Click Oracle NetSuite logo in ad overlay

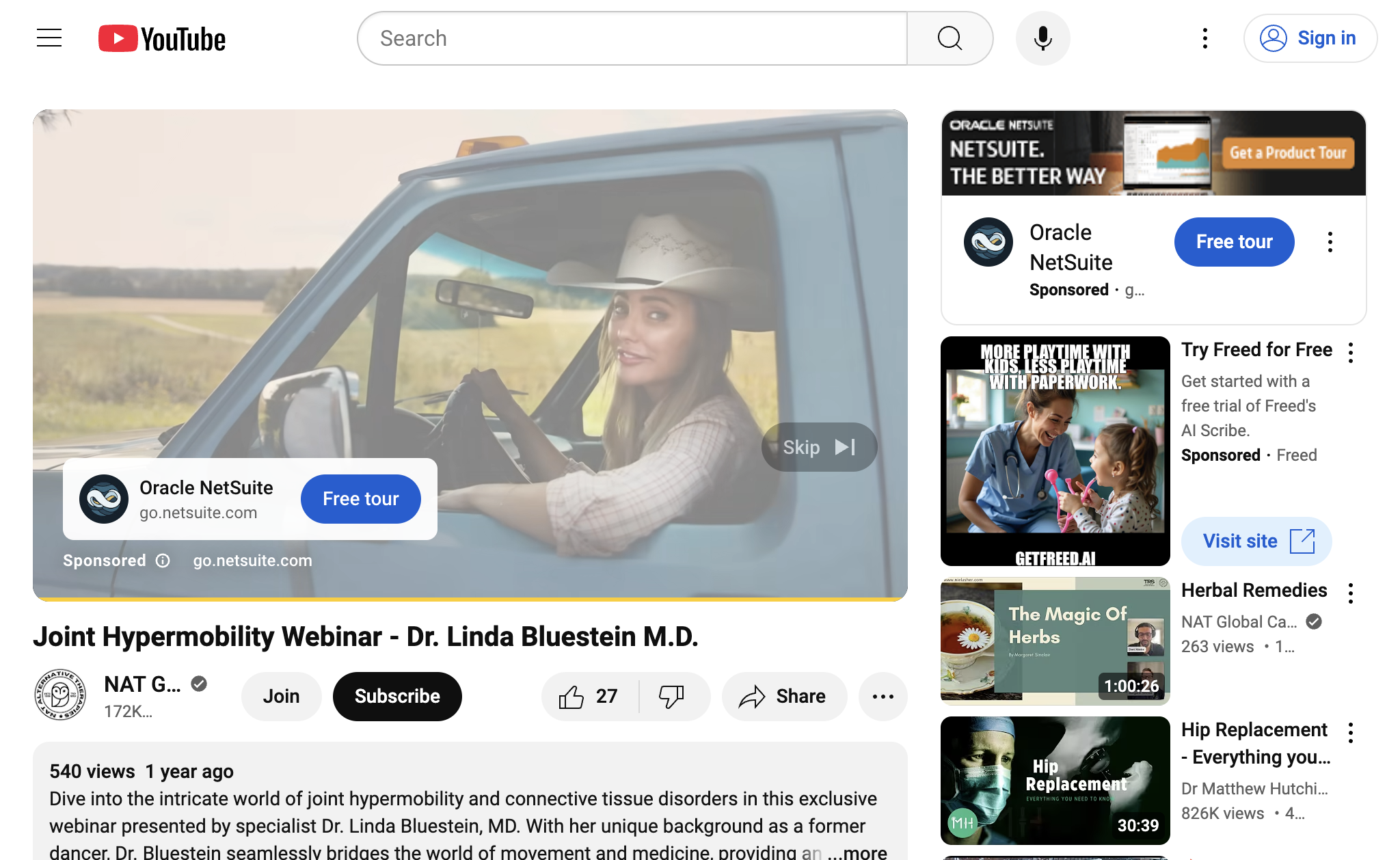pos(104,499)
